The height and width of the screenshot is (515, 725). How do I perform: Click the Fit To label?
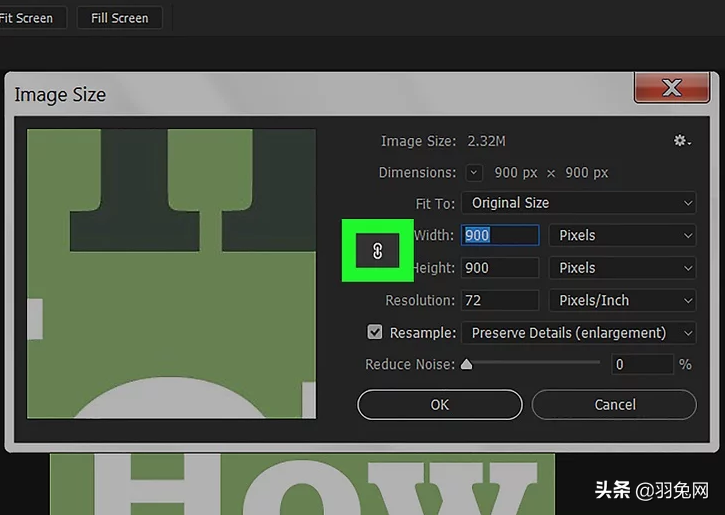435,203
